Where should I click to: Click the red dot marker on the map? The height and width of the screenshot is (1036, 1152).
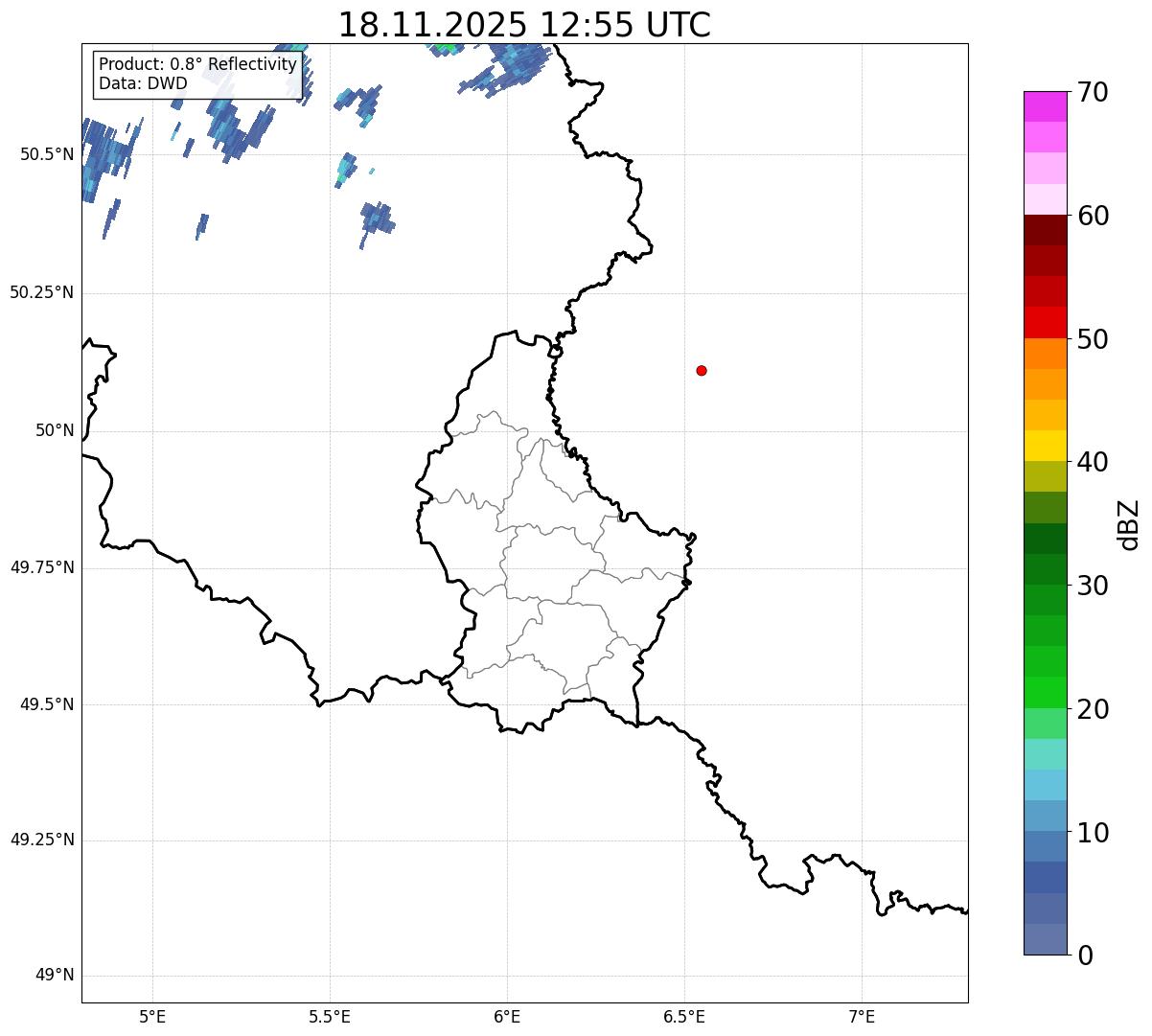coord(702,370)
